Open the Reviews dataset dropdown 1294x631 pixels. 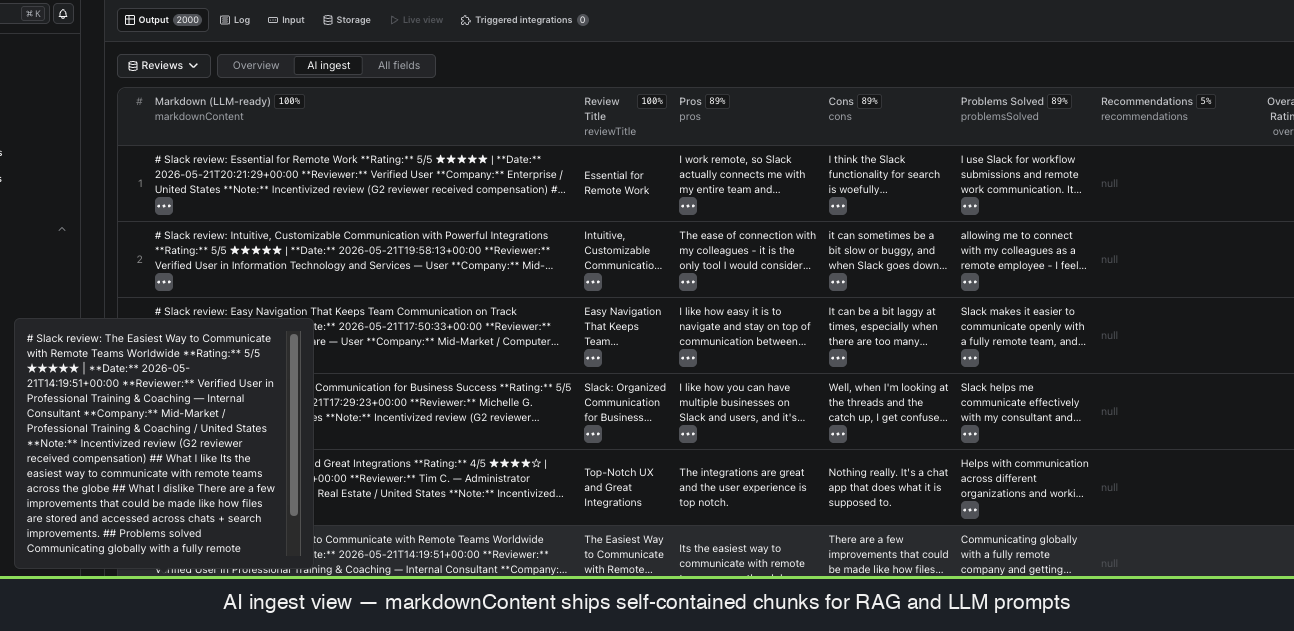164,66
